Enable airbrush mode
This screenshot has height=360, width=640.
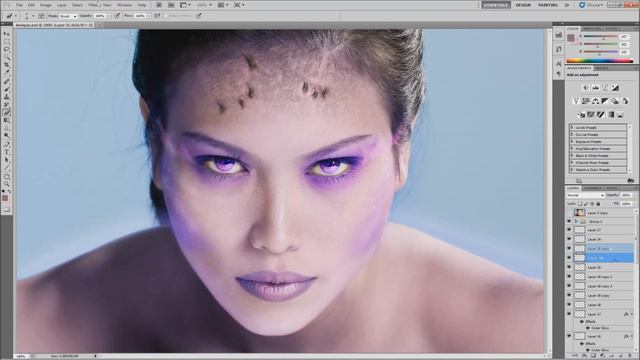tap(157, 16)
